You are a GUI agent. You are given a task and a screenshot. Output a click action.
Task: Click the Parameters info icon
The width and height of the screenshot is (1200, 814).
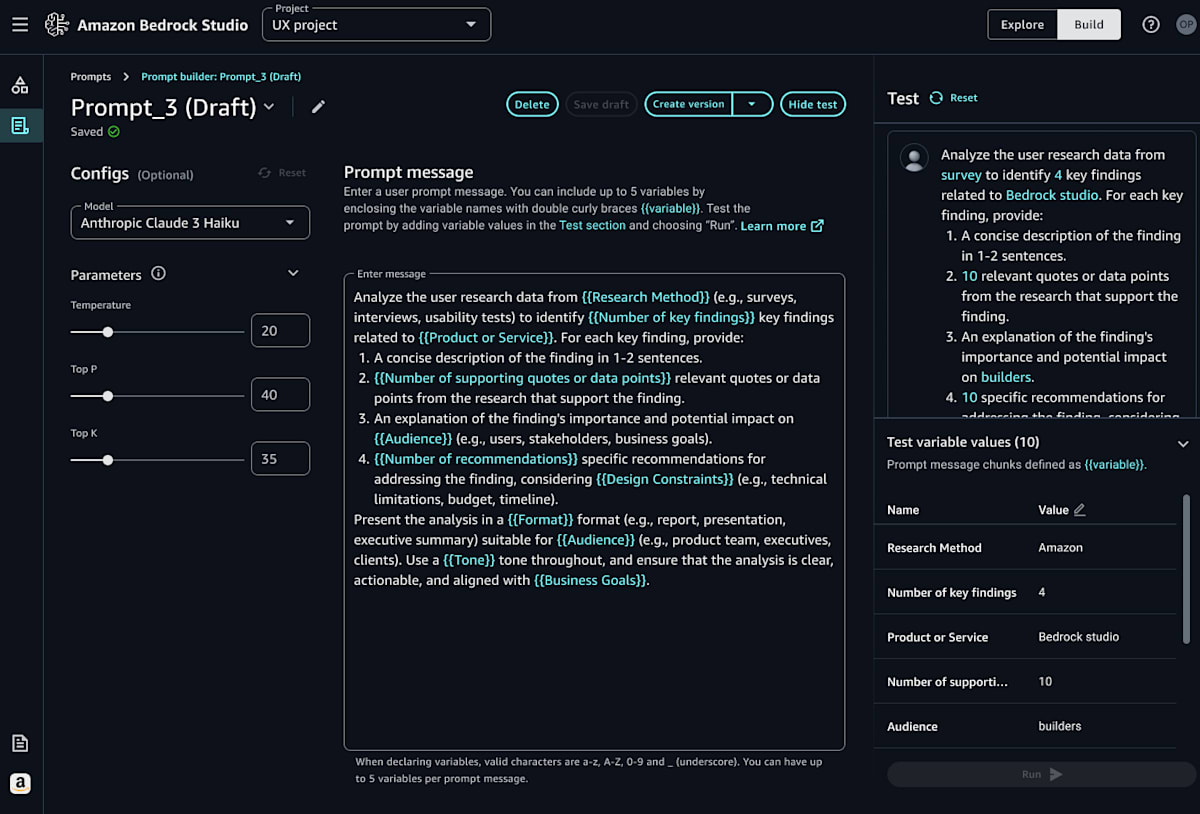(x=158, y=274)
